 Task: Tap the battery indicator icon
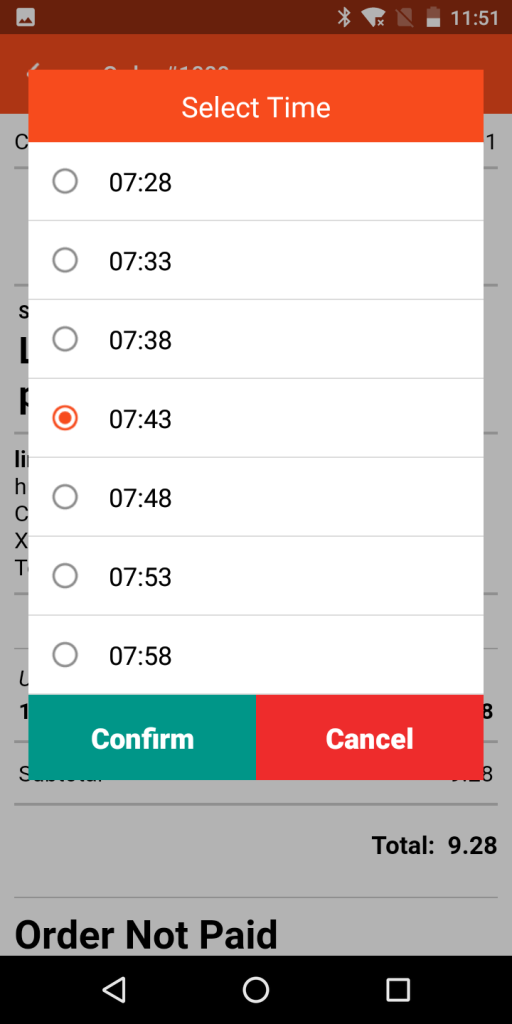click(x=433, y=17)
